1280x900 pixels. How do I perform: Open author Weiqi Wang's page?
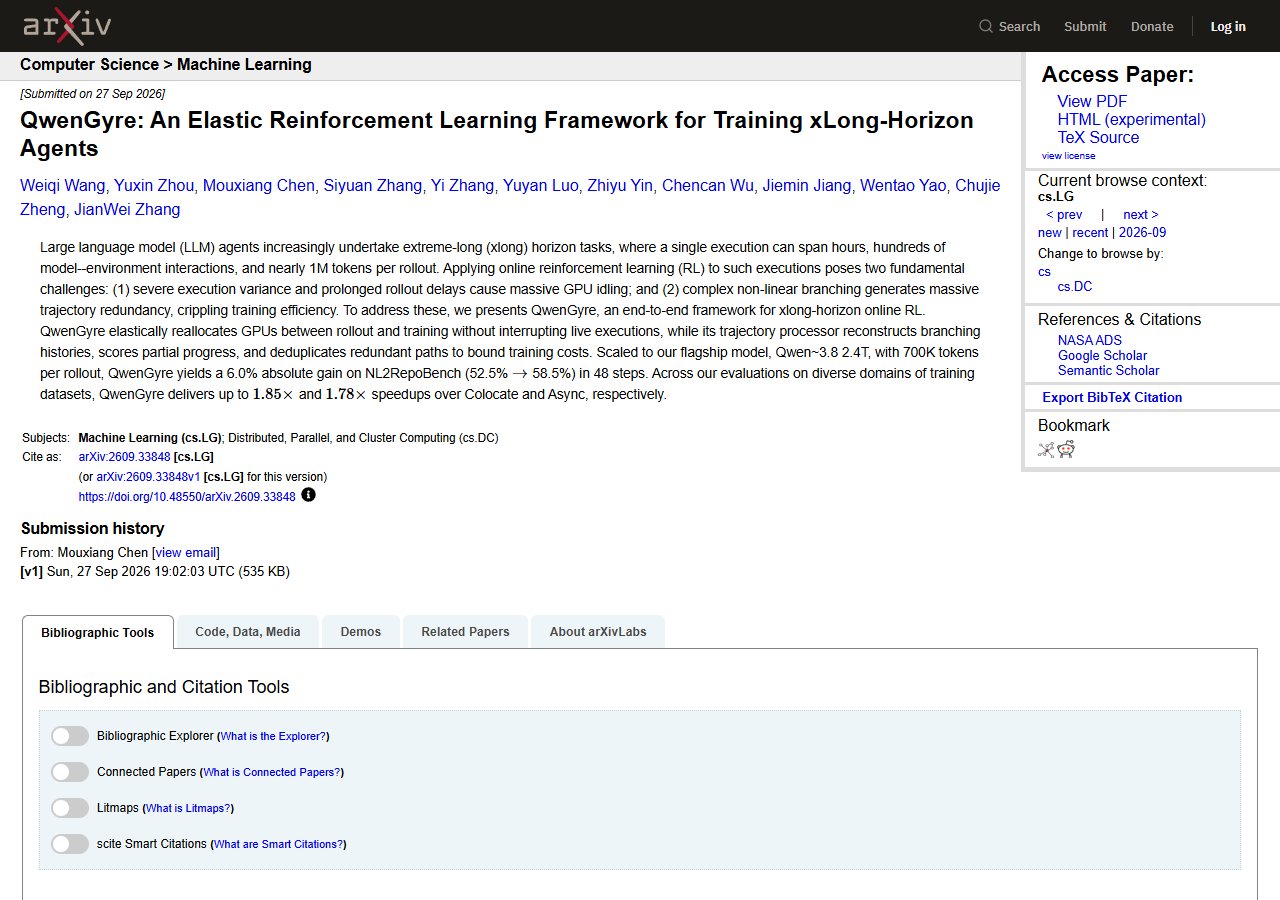[x=63, y=185]
